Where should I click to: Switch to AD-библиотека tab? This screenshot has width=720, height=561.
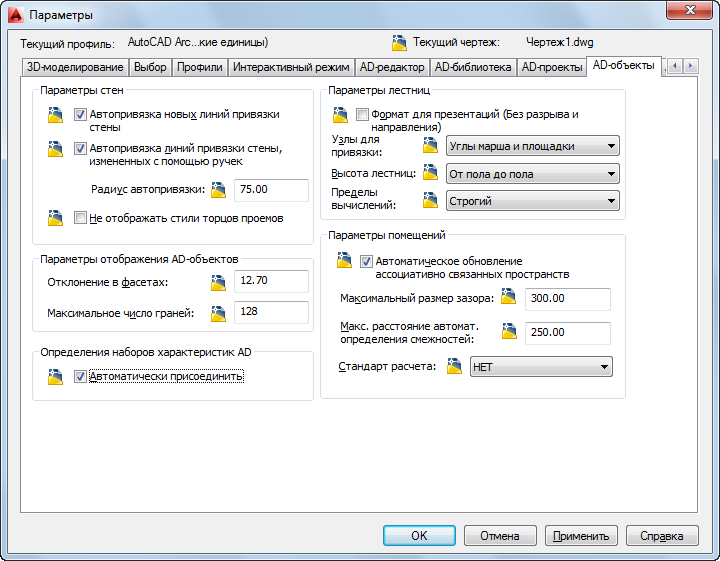(473, 67)
